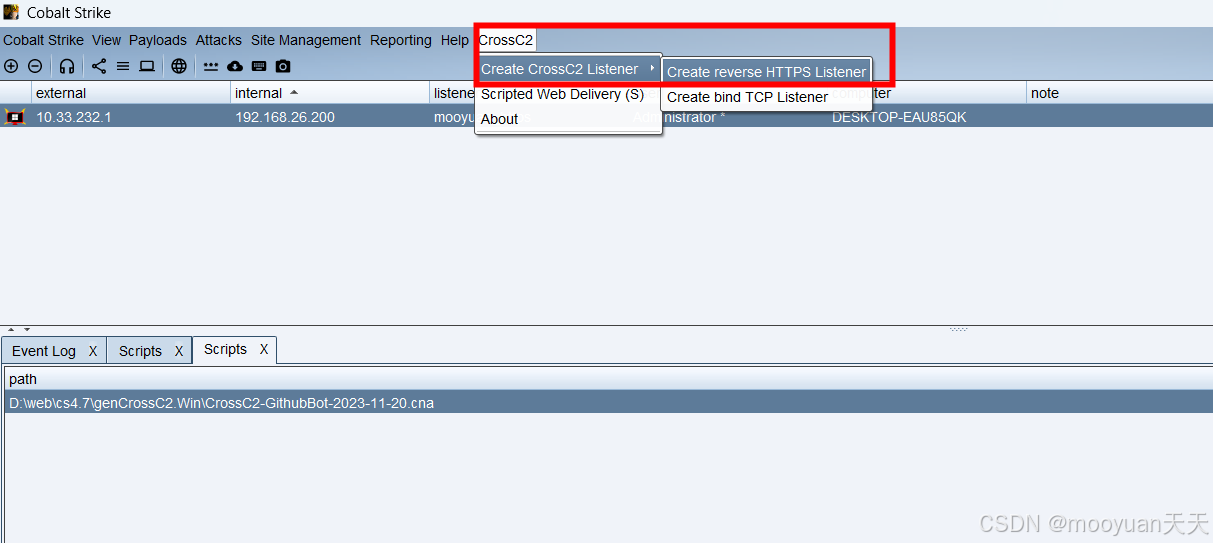Screen dimensions: 1213x543
Task: Close the Event Log tab with X
Action: [93, 351]
